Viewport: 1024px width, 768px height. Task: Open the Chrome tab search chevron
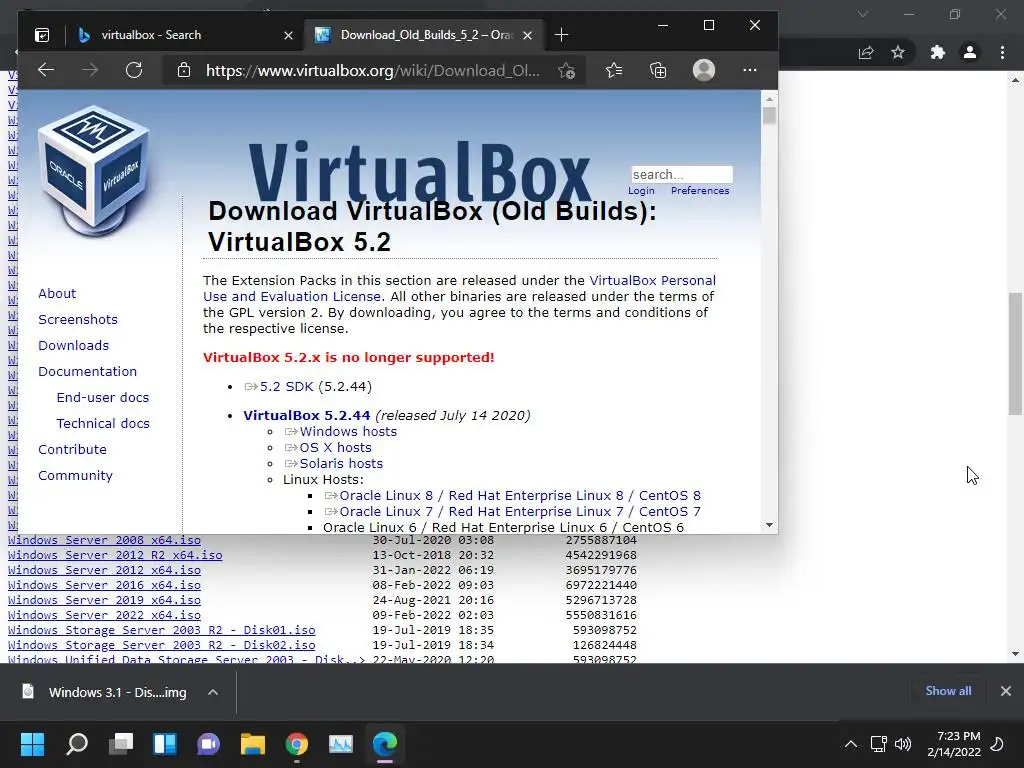pyautogui.click(x=863, y=14)
